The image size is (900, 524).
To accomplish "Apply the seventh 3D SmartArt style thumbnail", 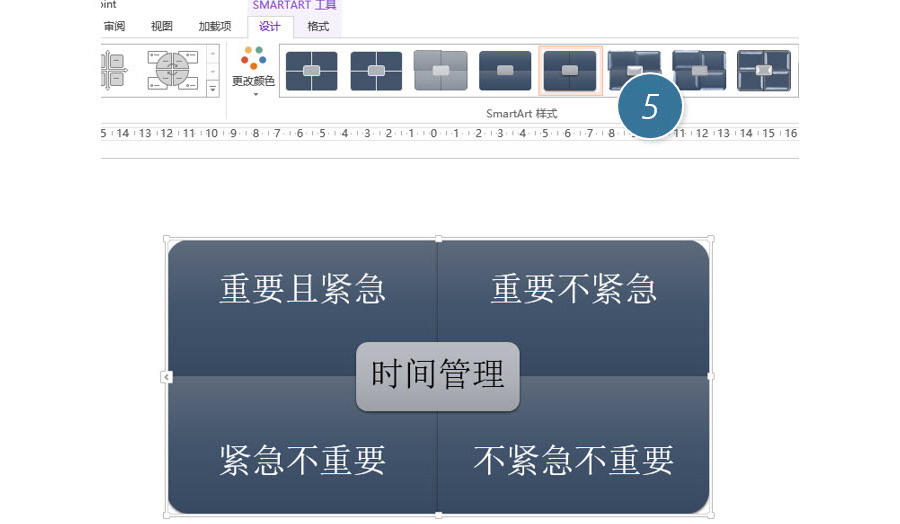I will [x=699, y=71].
